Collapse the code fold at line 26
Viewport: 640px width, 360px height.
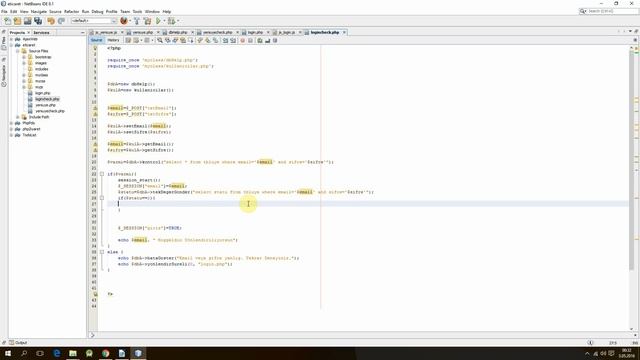coord(102,198)
